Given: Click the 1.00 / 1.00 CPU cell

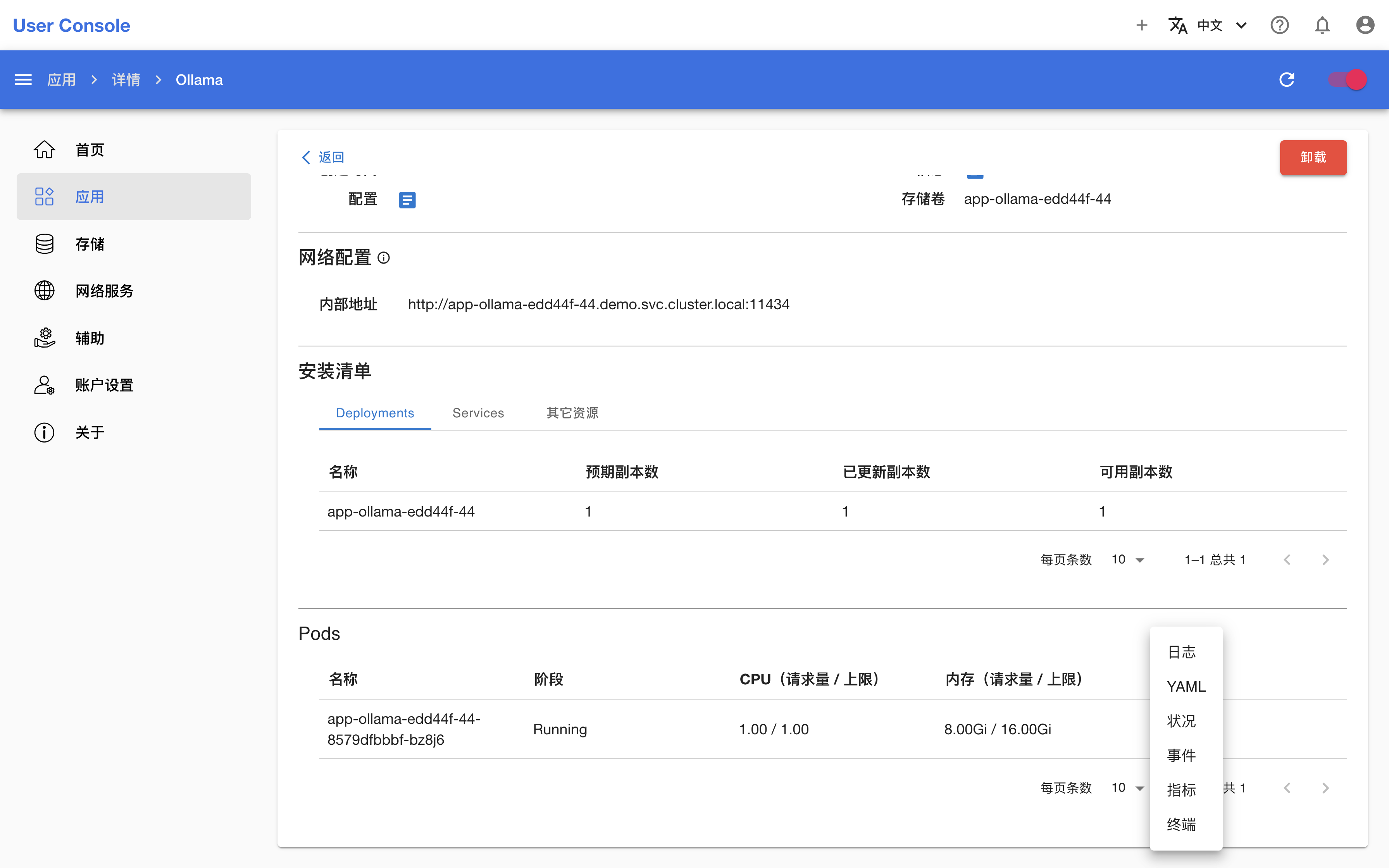Looking at the screenshot, I should [773, 729].
